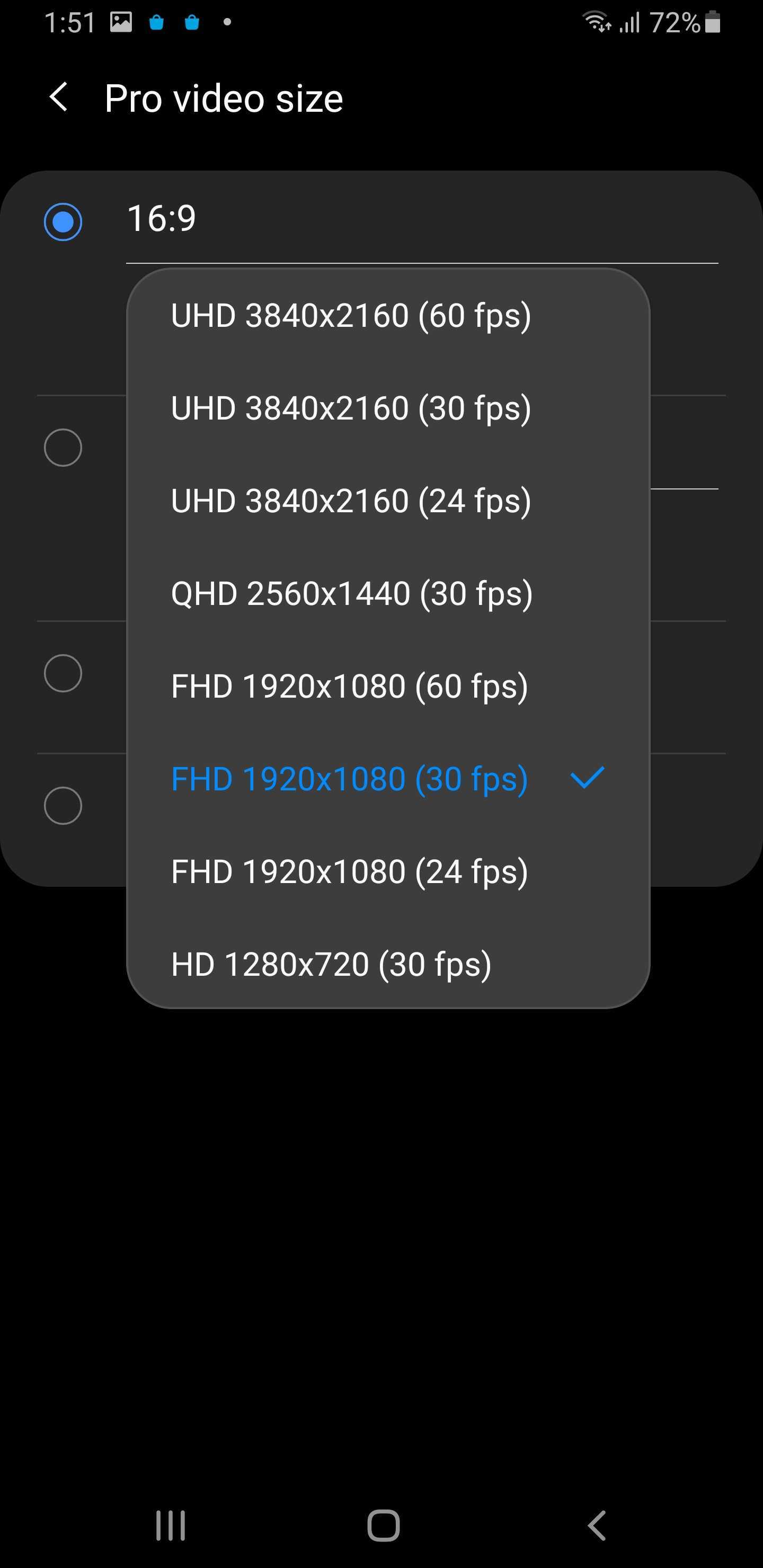This screenshot has height=1568, width=763.
Task: Switch to FHD 1920x1080 (60 fps)
Action: tap(350, 686)
